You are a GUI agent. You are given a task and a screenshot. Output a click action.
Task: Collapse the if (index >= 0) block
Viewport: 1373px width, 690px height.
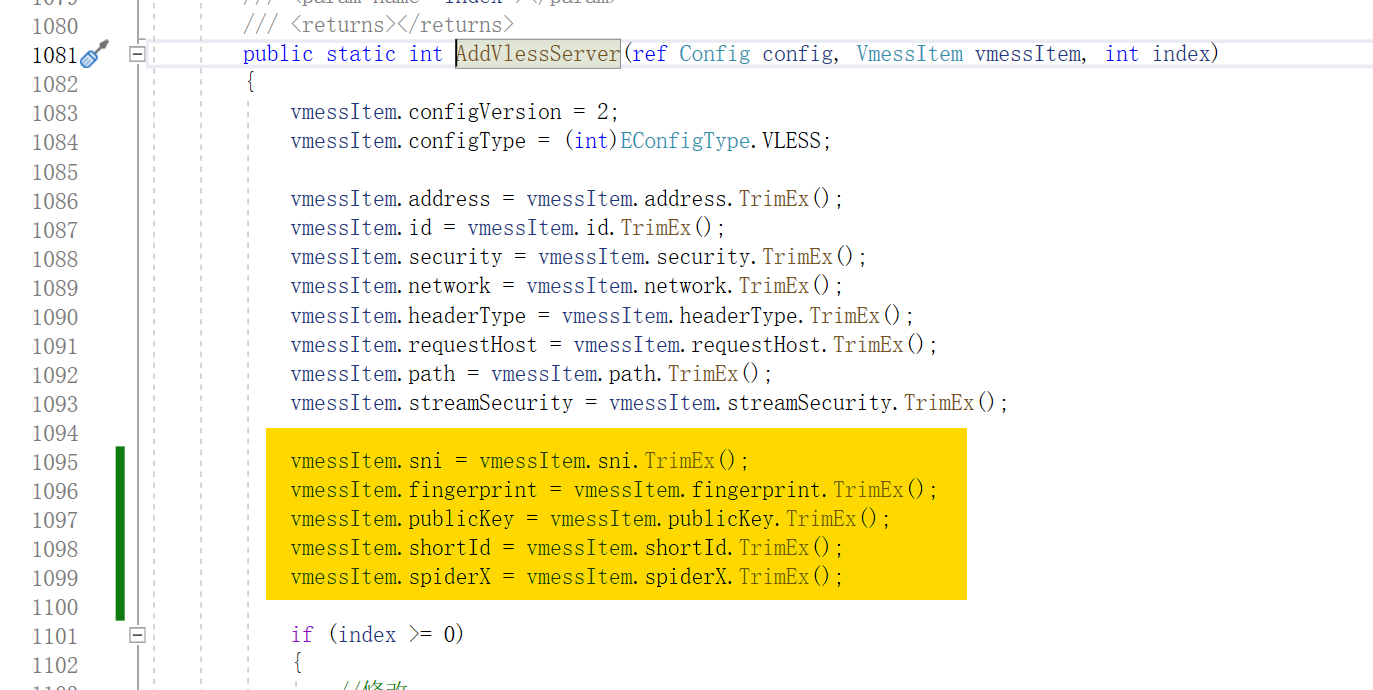tap(138, 634)
